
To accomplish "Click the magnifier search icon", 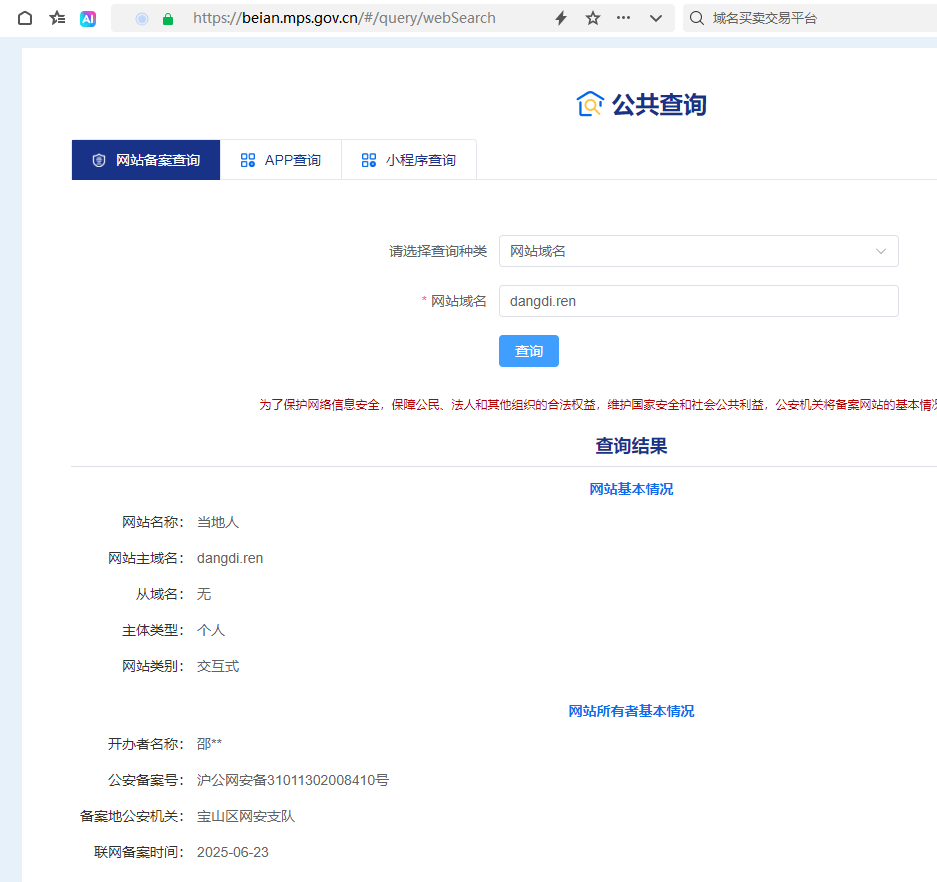I will (x=696, y=18).
